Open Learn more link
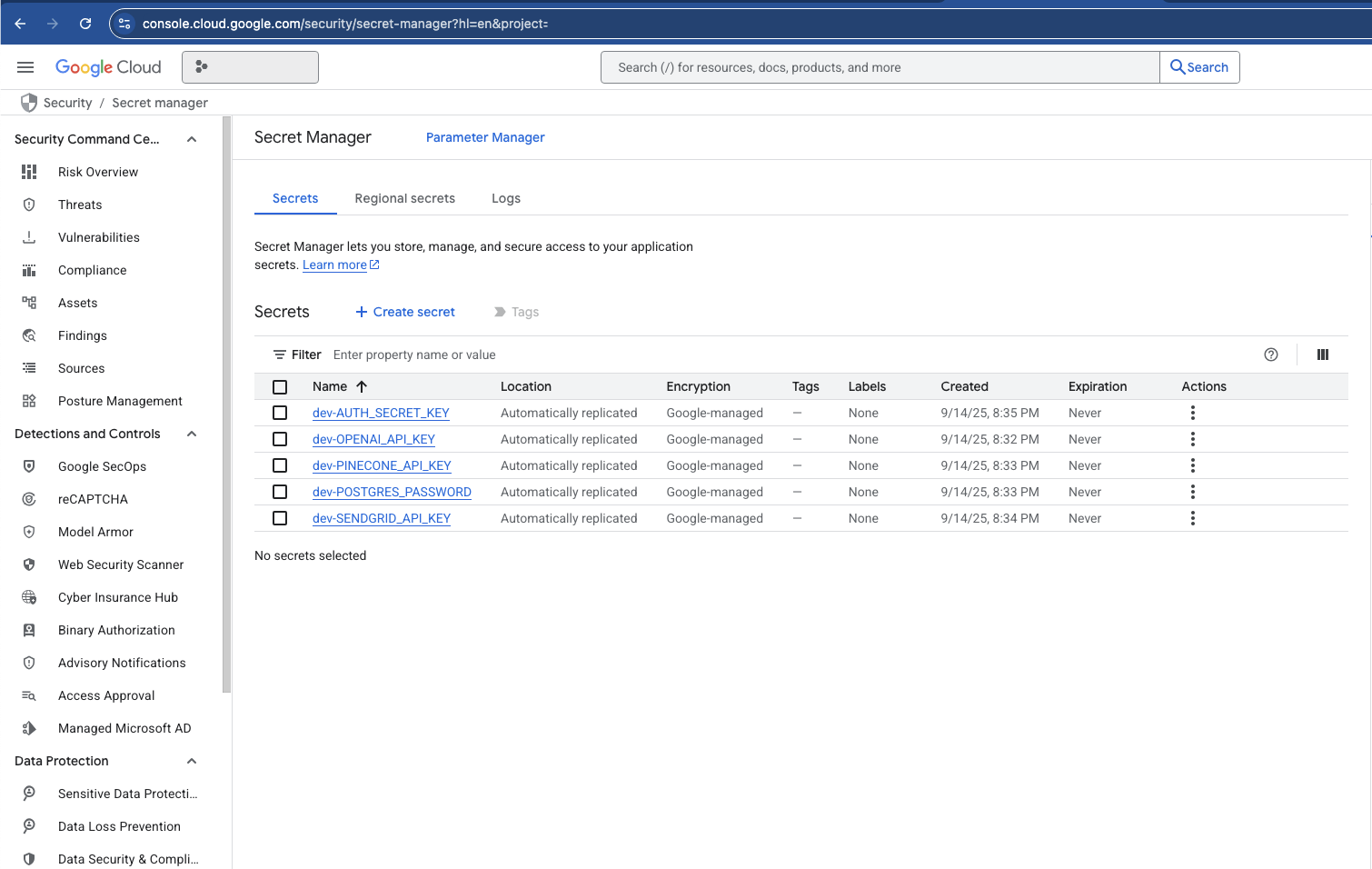Screen dimensions: 1372x869 [341, 265]
